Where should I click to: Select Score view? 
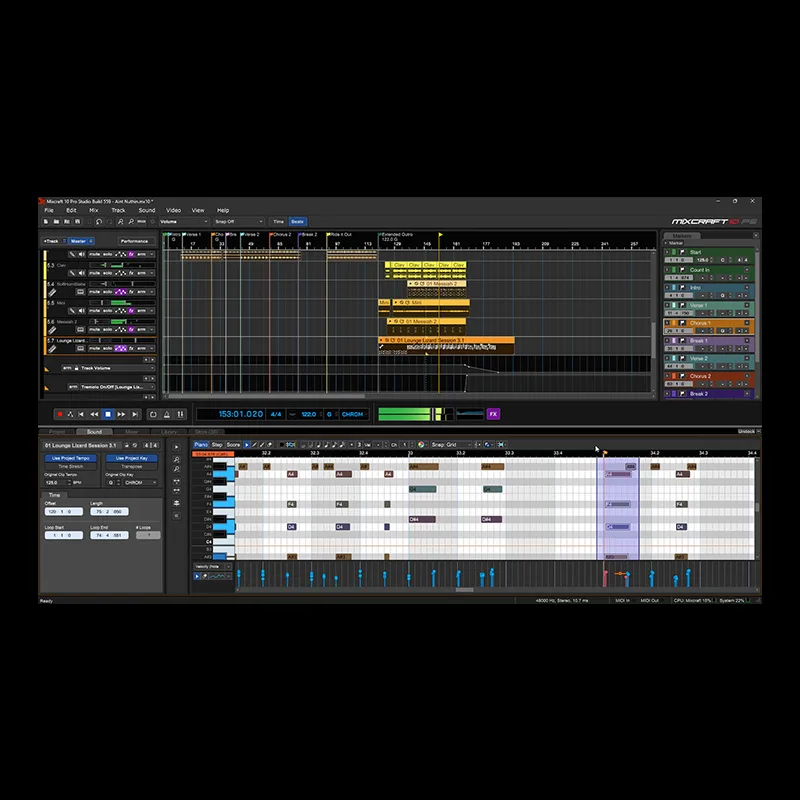pyautogui.click(x=233, y=444)
